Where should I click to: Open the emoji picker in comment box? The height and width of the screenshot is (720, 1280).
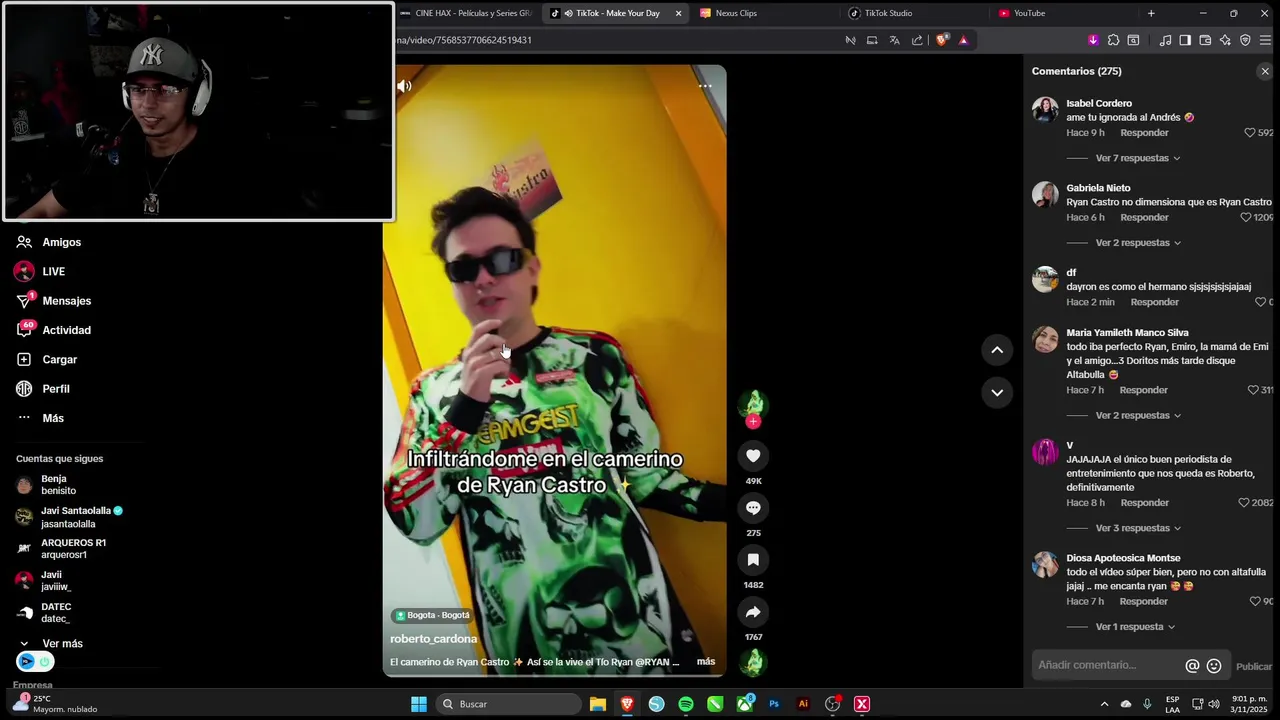[x=1214, y=666]
